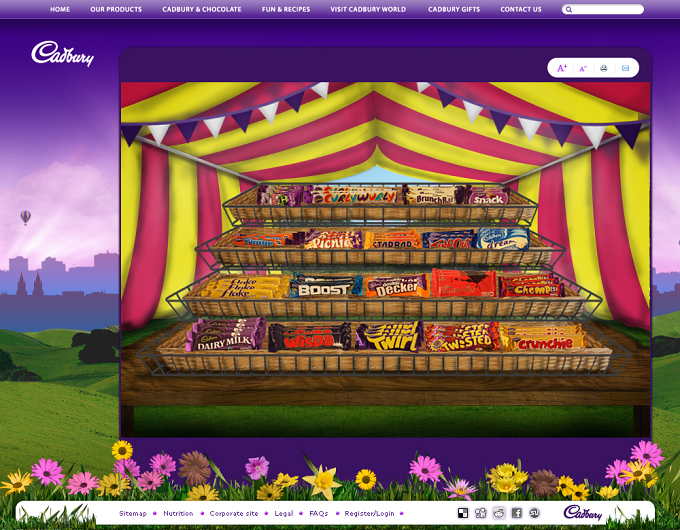Select the Dairy Milk bar

226,334
